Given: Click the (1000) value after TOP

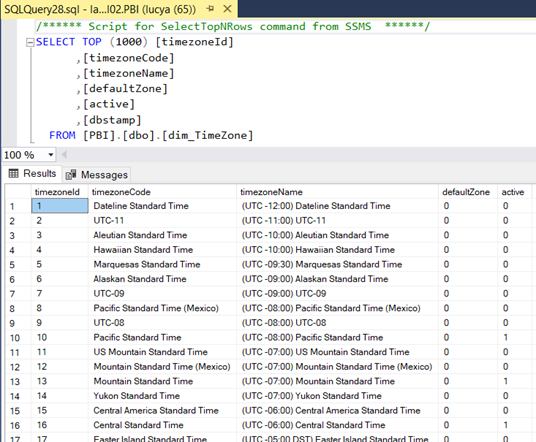Looking at the screenshot, I should click(x=129, y=42).
